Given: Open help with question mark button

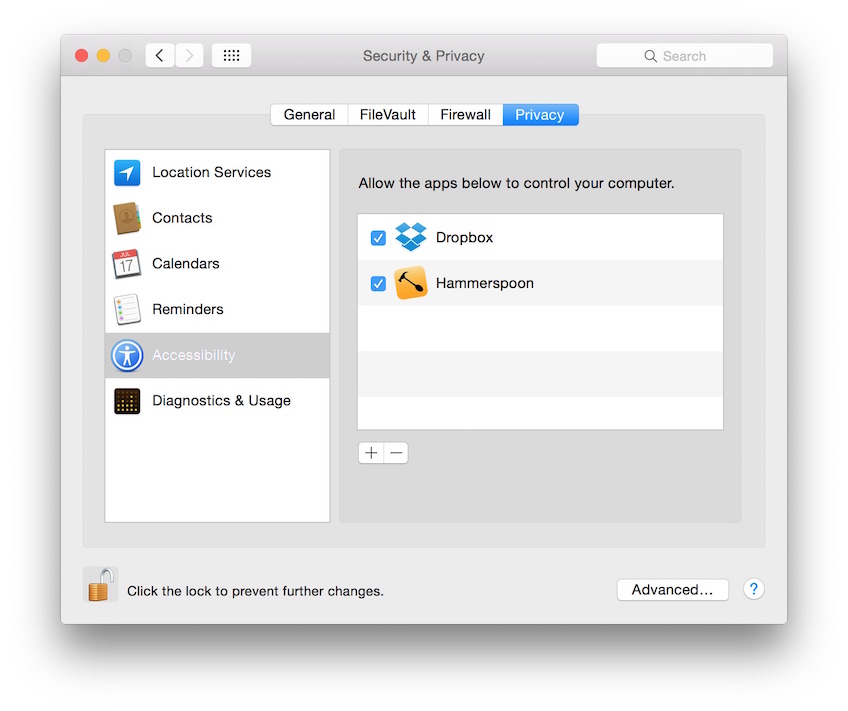Looking at the screenshot, I should [754, 589].
